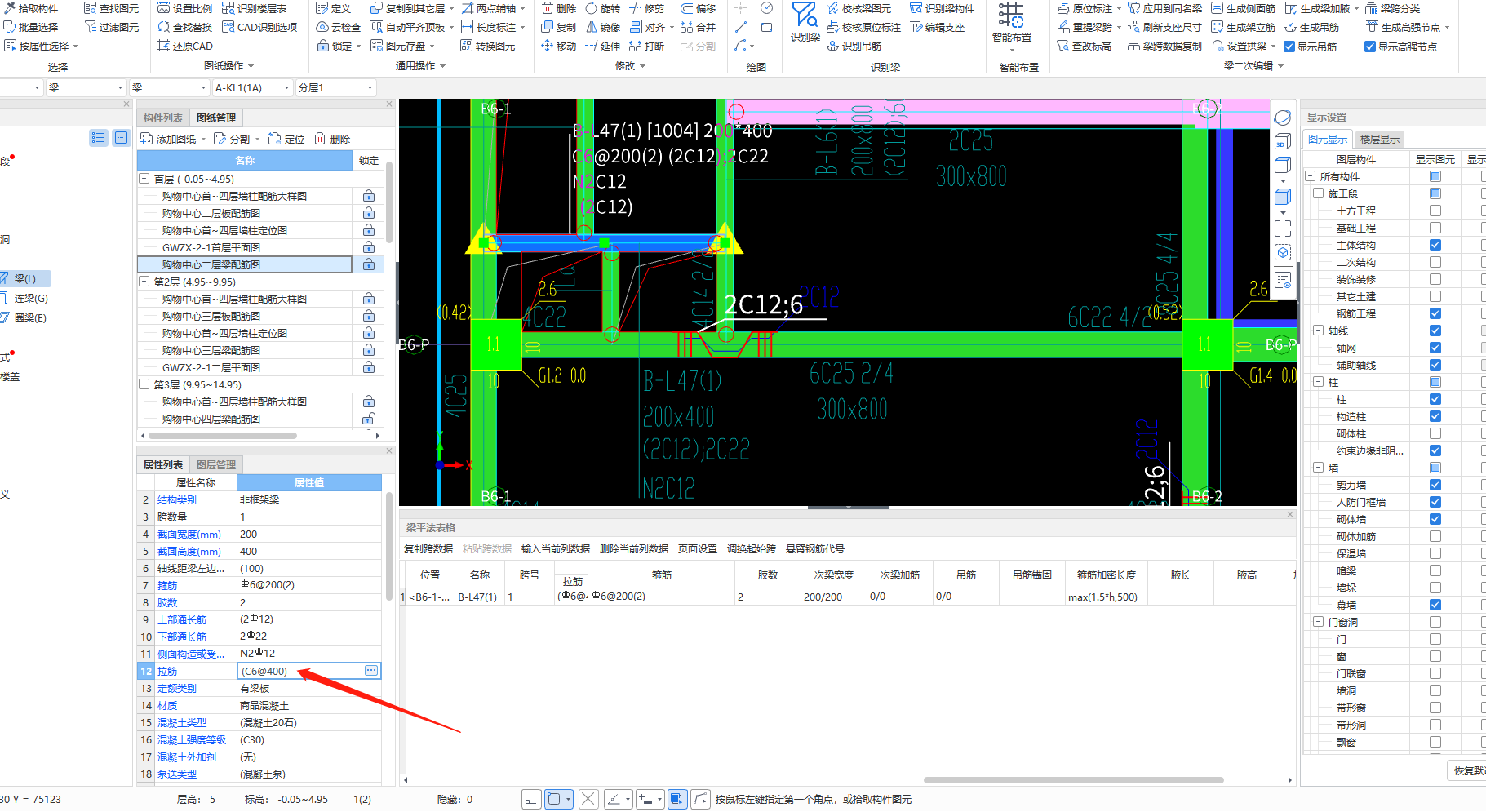The width and height of the screenshot is (1486, 812).
Task: Click 查改标高 edit elevation tool
Action: pos(1084,46)
